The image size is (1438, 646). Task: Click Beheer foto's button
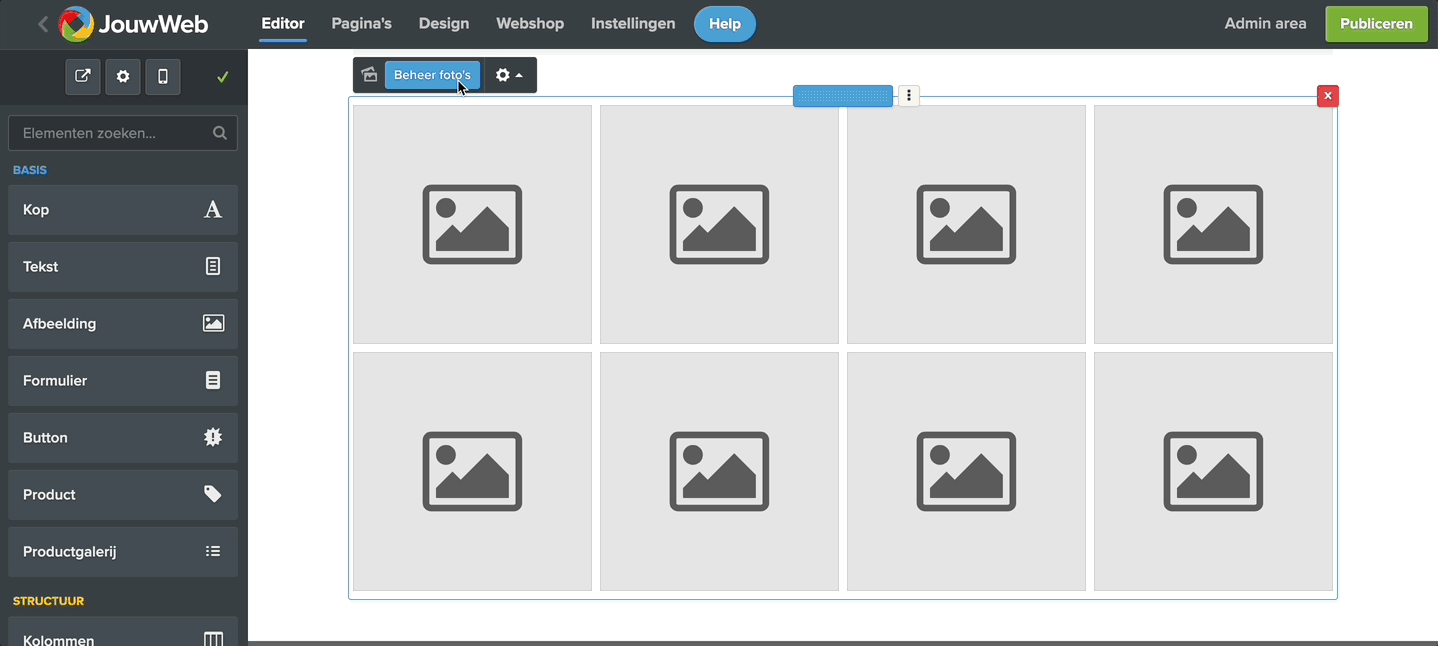click(x=432, y=75)
